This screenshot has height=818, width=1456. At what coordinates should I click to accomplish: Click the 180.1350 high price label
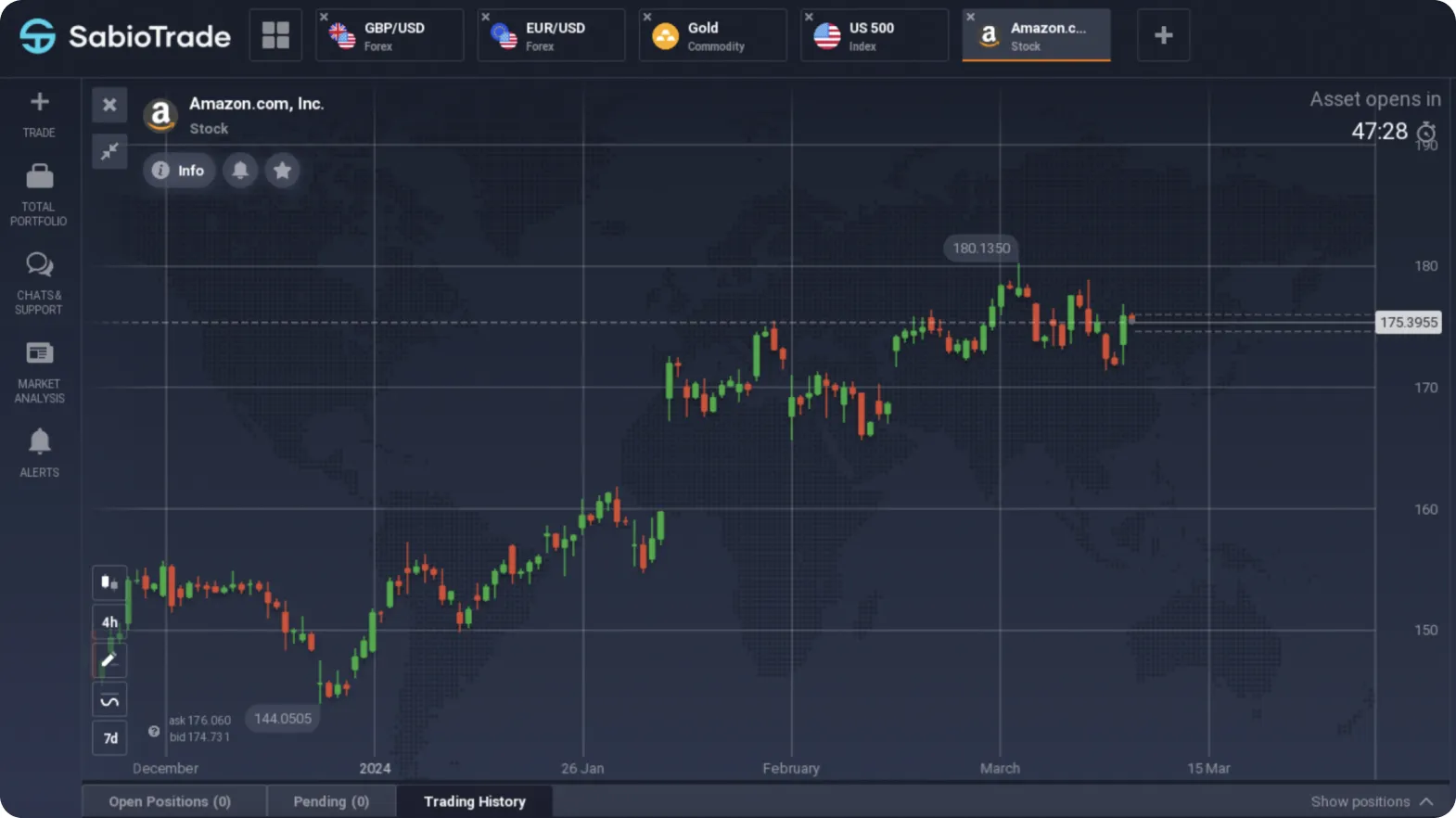click(981, 249)
